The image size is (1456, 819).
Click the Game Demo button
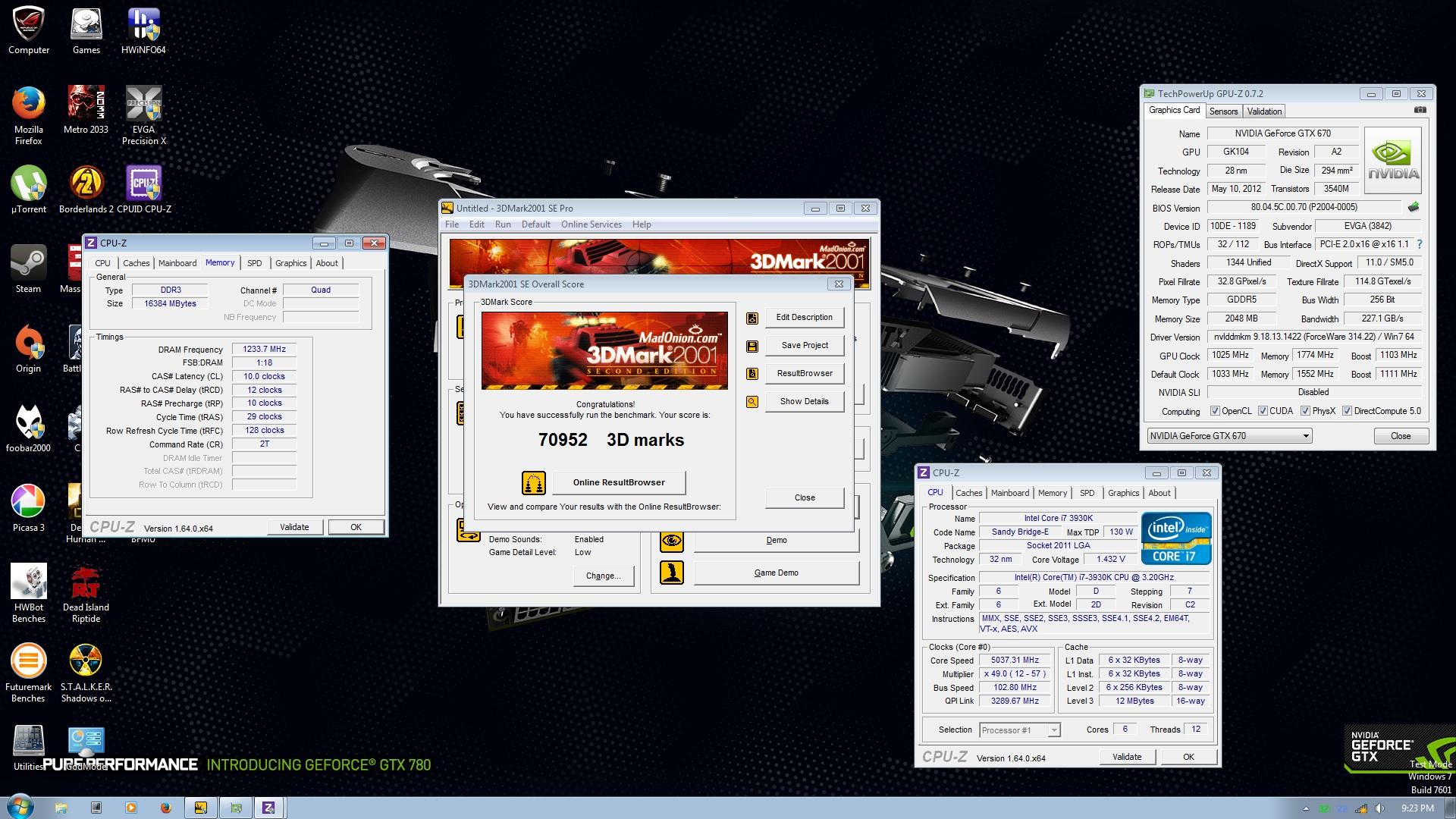coord(777,573)
